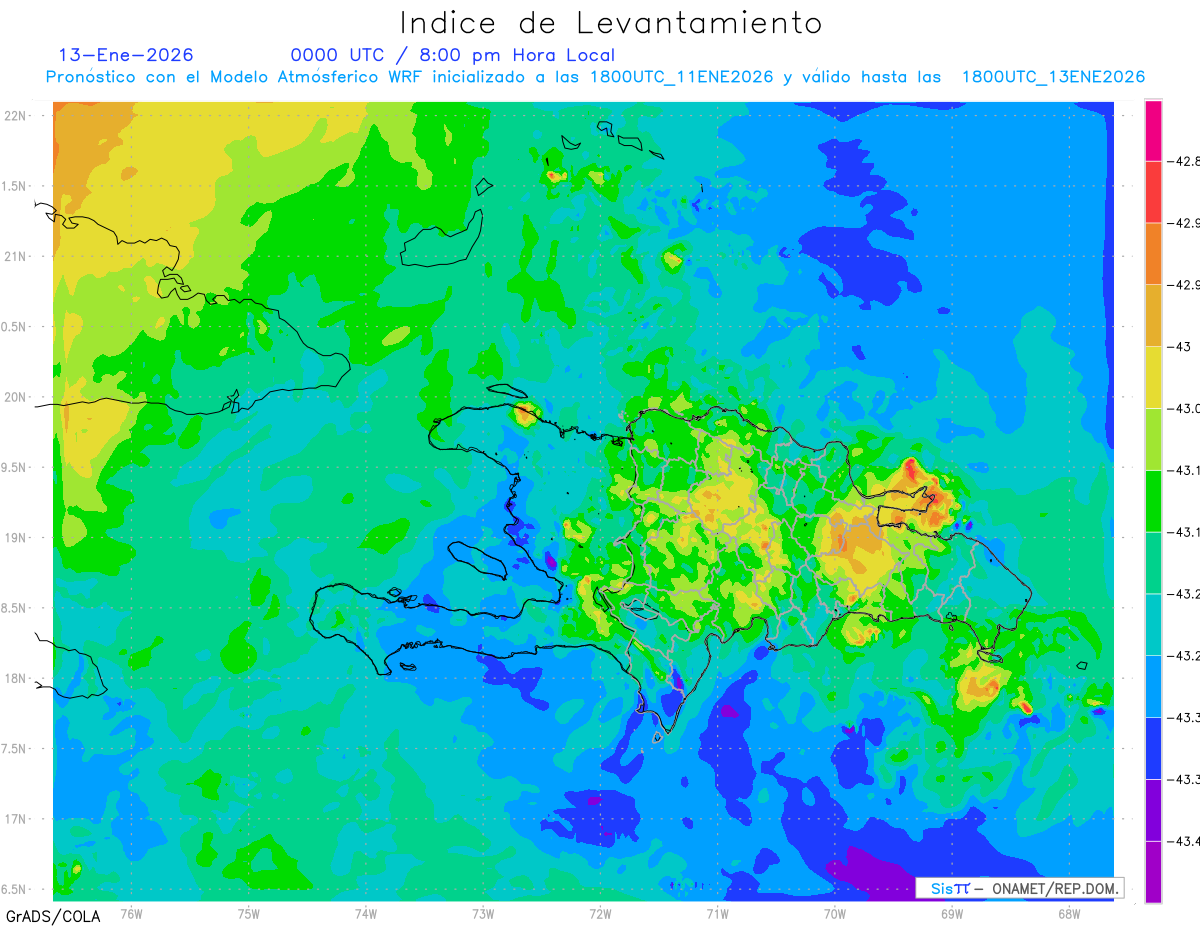1200x927 pixels.
Task: Click the '19N' latitude label
Action: 14,537
